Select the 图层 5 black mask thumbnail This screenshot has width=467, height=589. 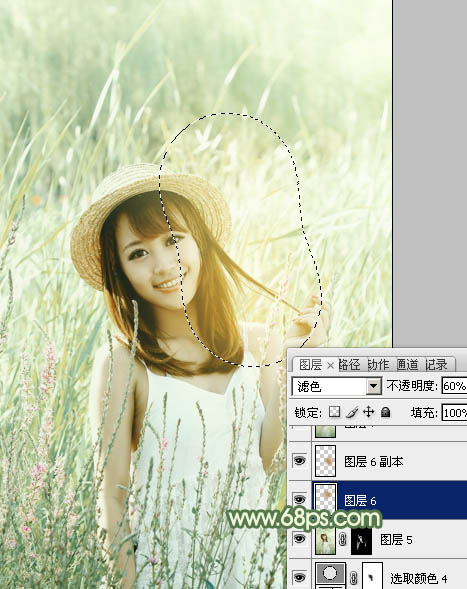(x=361, y=540)
